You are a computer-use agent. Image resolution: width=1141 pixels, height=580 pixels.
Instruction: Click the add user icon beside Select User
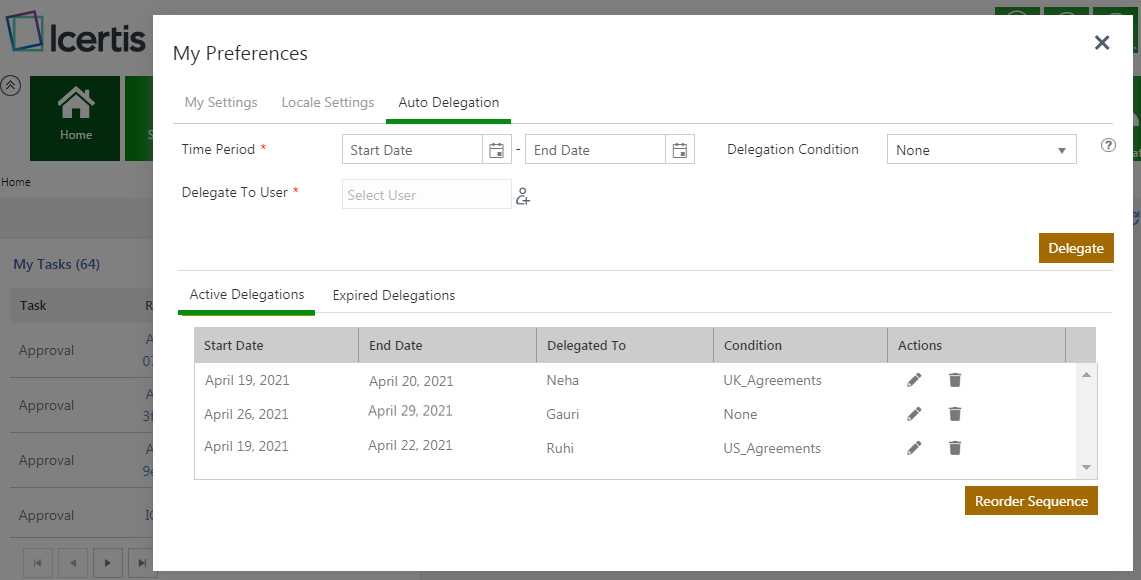click(x=523, y=196)
